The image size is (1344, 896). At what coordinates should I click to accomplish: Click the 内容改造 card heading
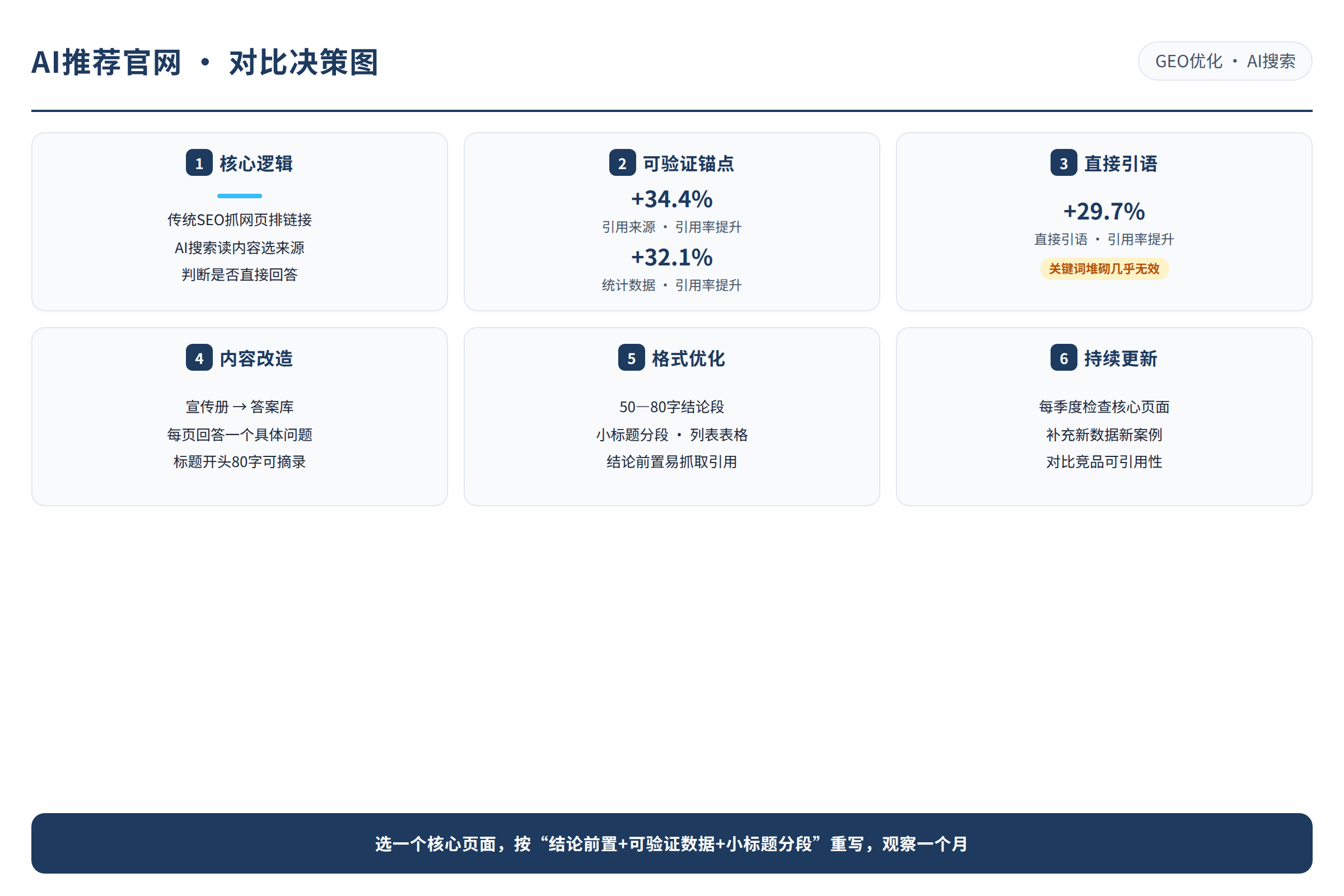(x=256, y=358)
